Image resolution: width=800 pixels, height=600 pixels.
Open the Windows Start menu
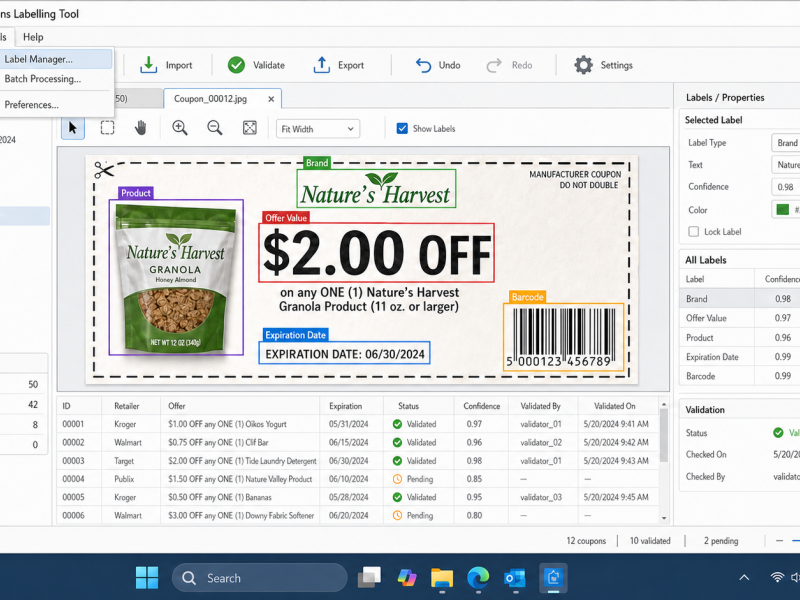pos(147,578)
